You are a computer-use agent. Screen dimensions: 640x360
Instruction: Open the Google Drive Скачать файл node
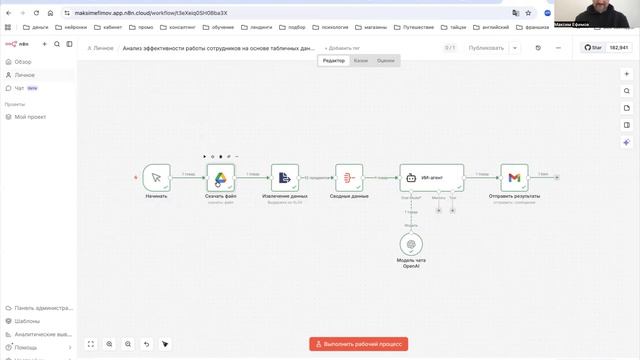[220, 178]
